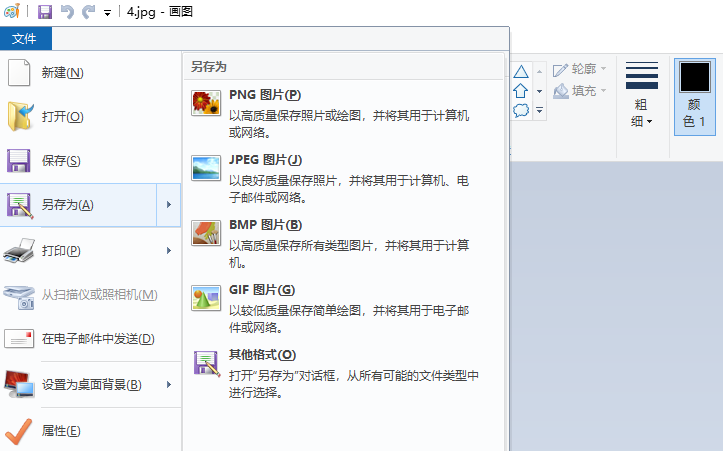Image resolution: width=723 pixels, height=451 pixels.
Task: Open the 文件 menu tab
Action: (26, 38)
